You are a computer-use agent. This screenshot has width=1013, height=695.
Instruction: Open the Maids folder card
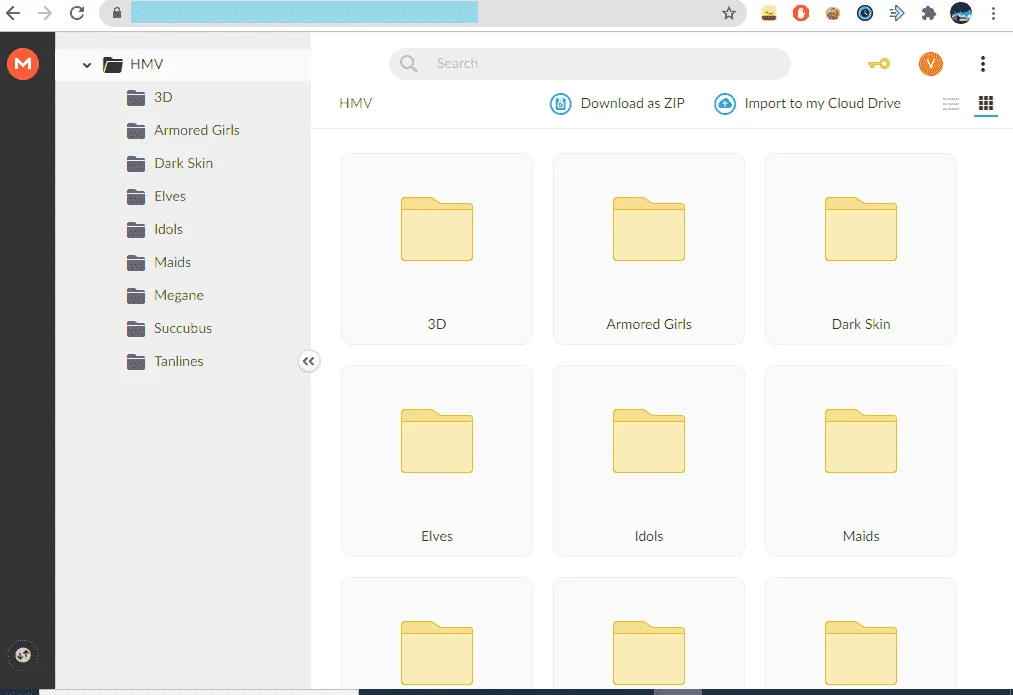click(861, 461)
